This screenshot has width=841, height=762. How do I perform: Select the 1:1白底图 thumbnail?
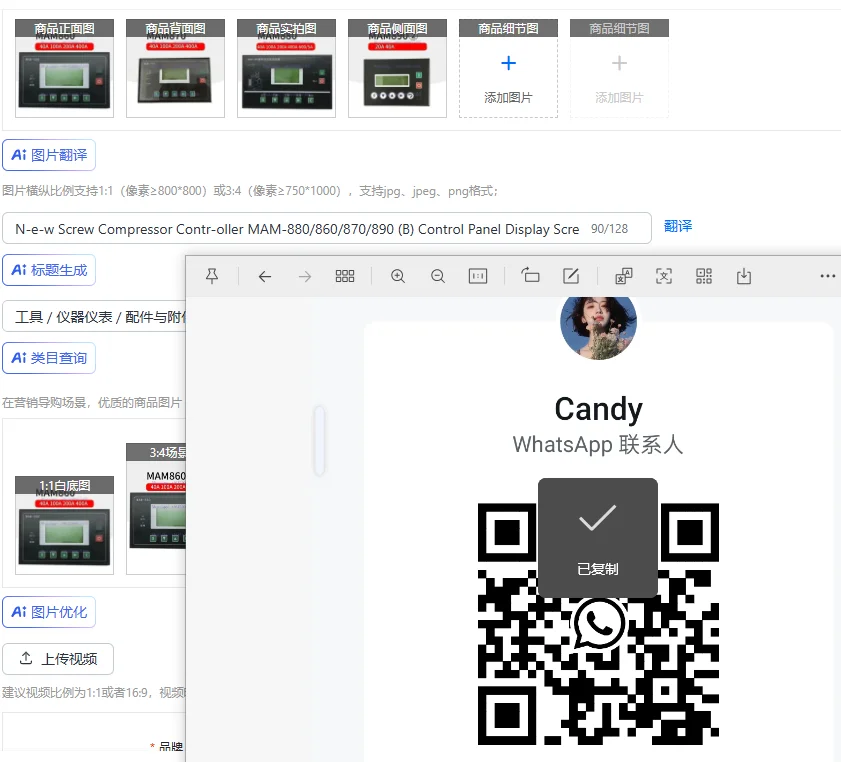[x=64, y=525]
